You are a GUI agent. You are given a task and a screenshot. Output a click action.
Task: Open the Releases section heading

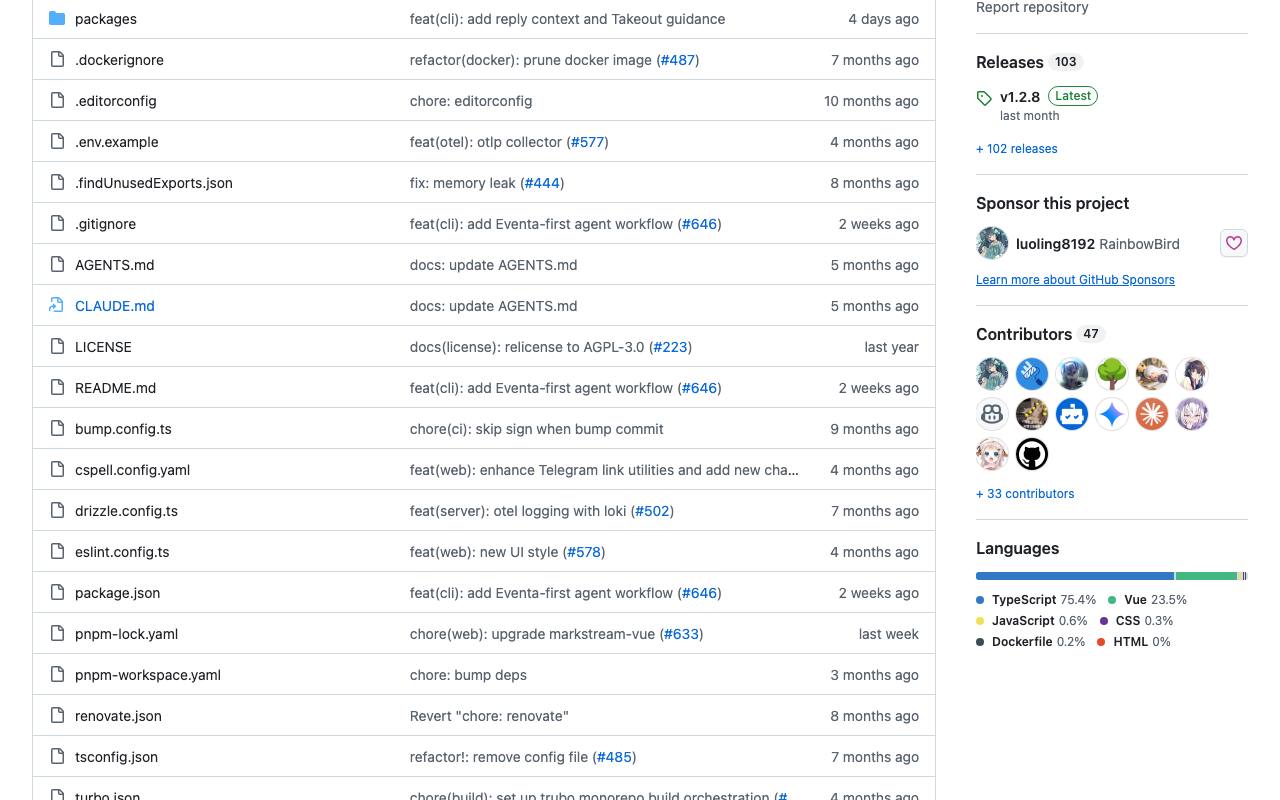(x=1009, y=62)
